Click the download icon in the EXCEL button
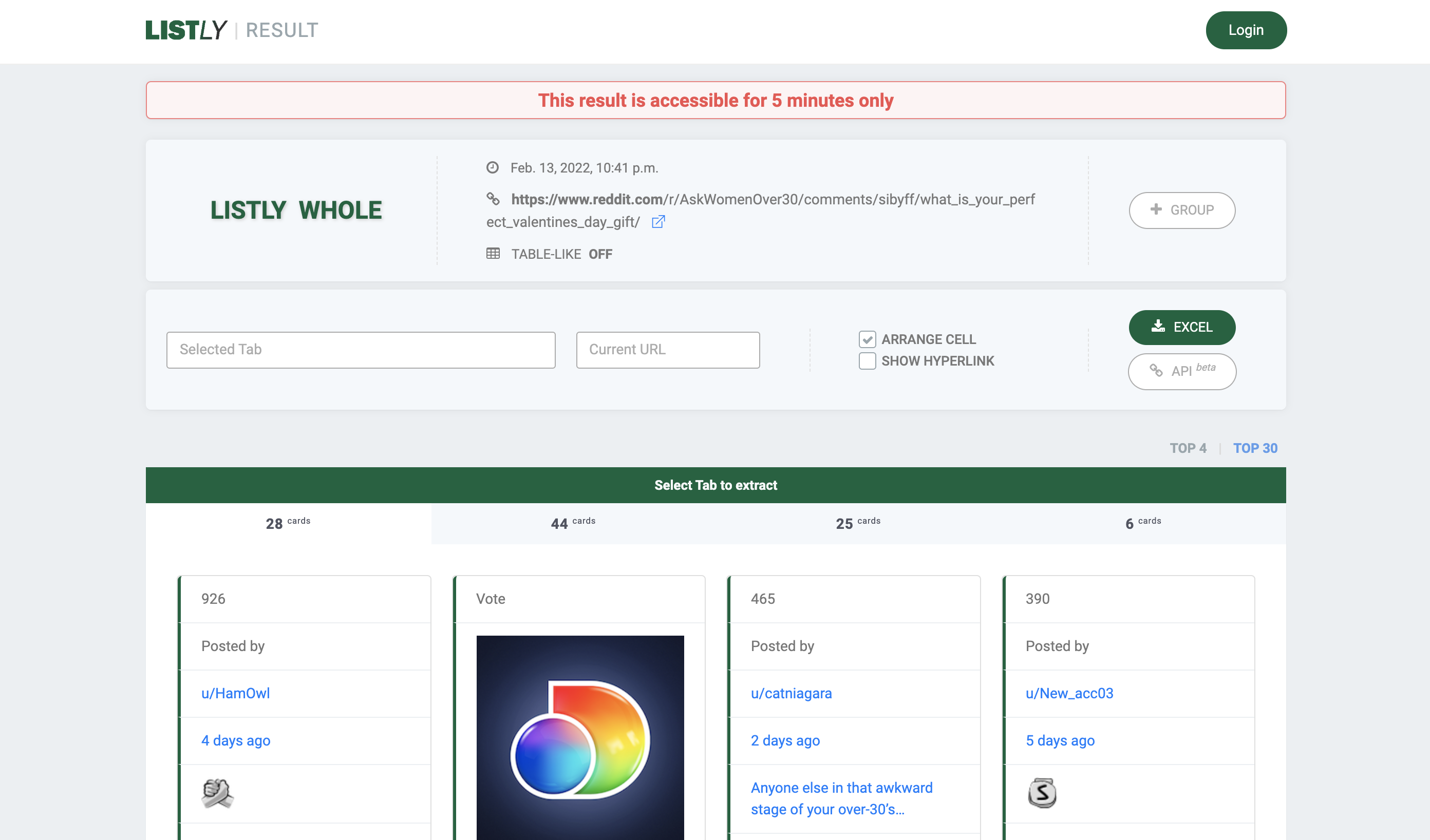This screenshot has width=1430, height=840. [1158, 327]
